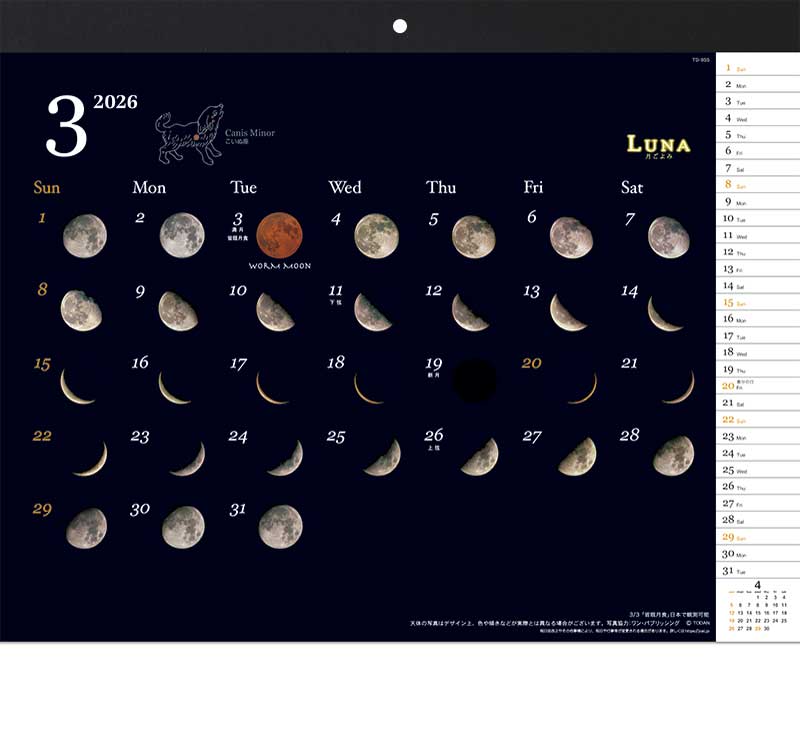Click the moon image beside date 31

[280, 527]
